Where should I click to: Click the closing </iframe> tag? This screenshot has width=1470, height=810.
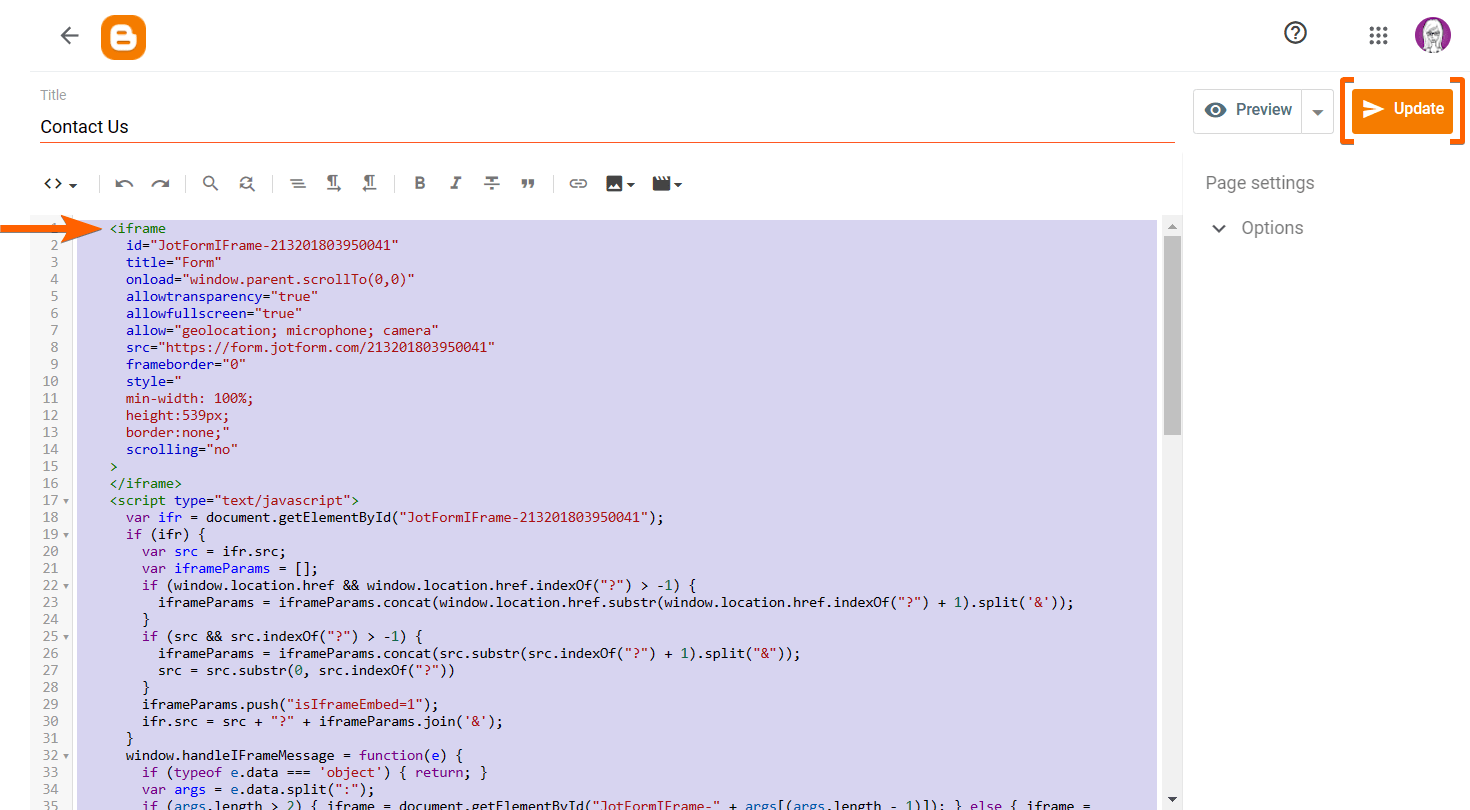coord(146,484)
